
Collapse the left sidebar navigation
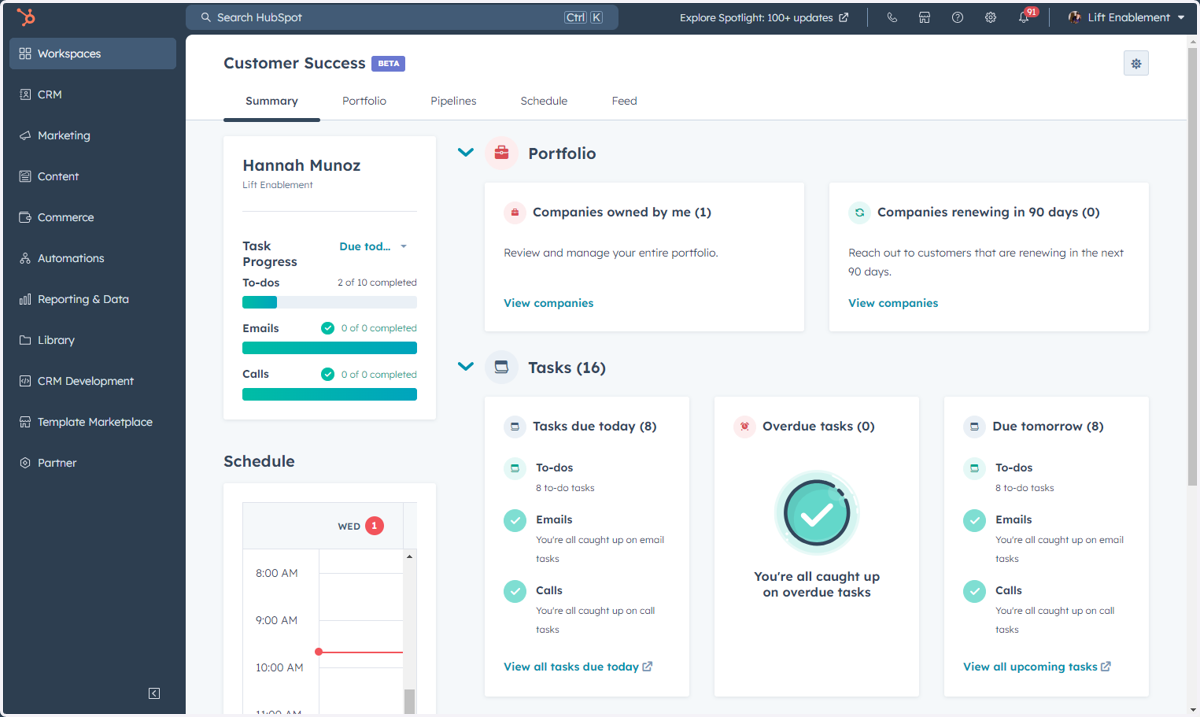[154, 693]
